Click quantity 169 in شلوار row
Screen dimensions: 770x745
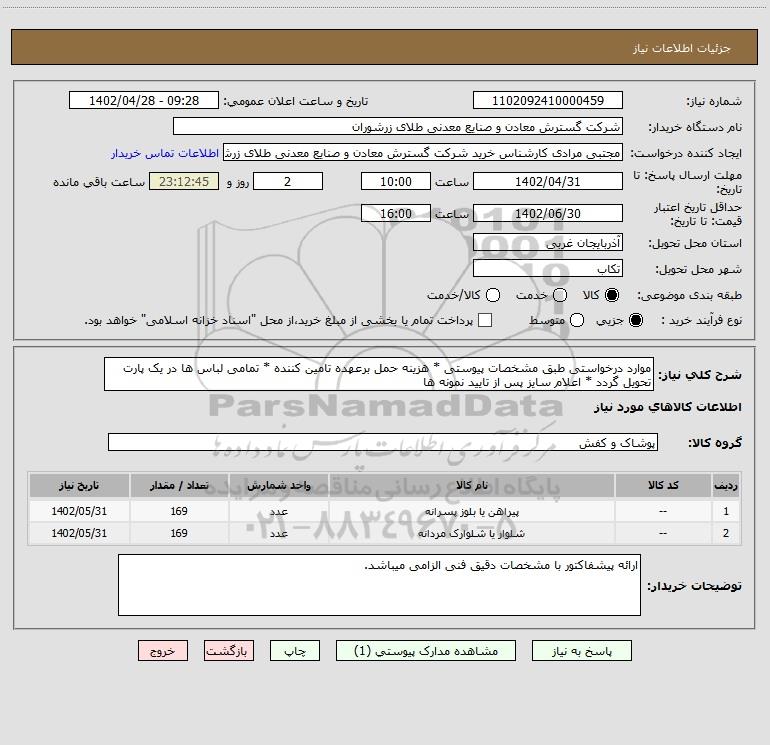(179, 533)
